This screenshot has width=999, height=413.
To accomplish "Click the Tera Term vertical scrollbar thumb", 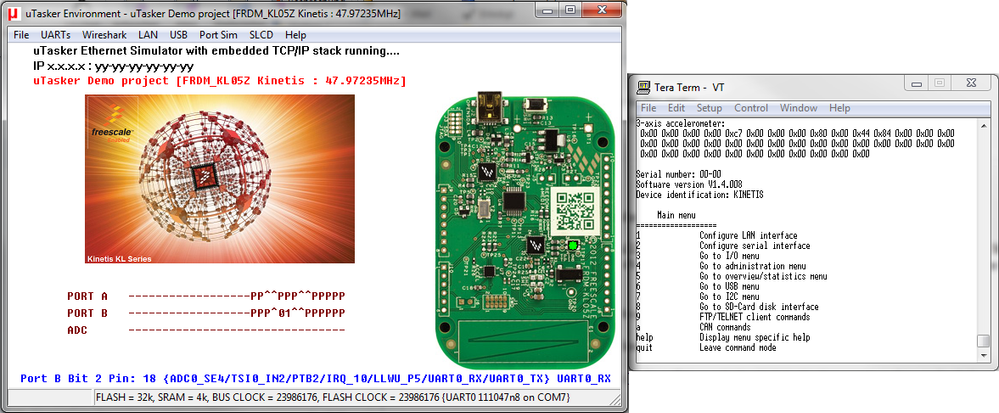I will 985,341.
